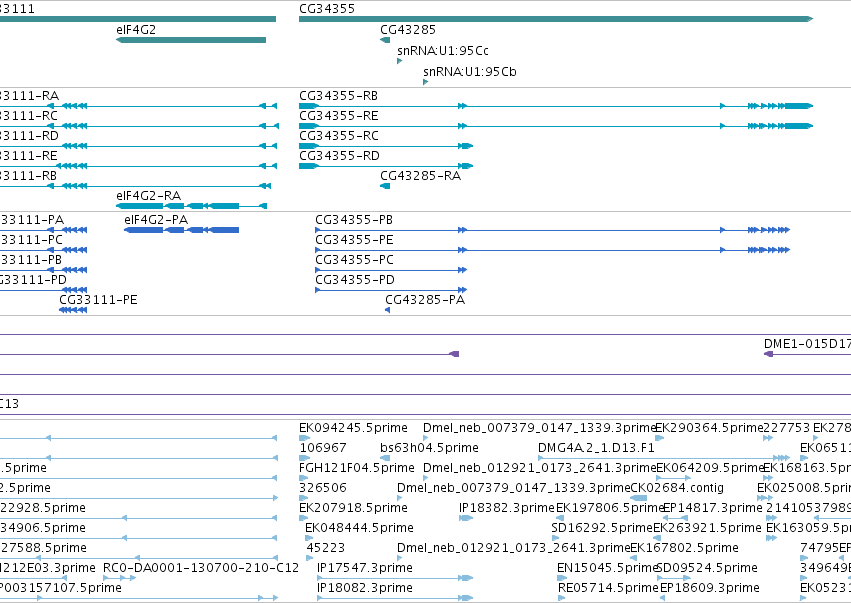Screen dimensions: 851x603
Task: Select the CG34355 gene bar
Action: pyautogui.click(x=556, y=19)
